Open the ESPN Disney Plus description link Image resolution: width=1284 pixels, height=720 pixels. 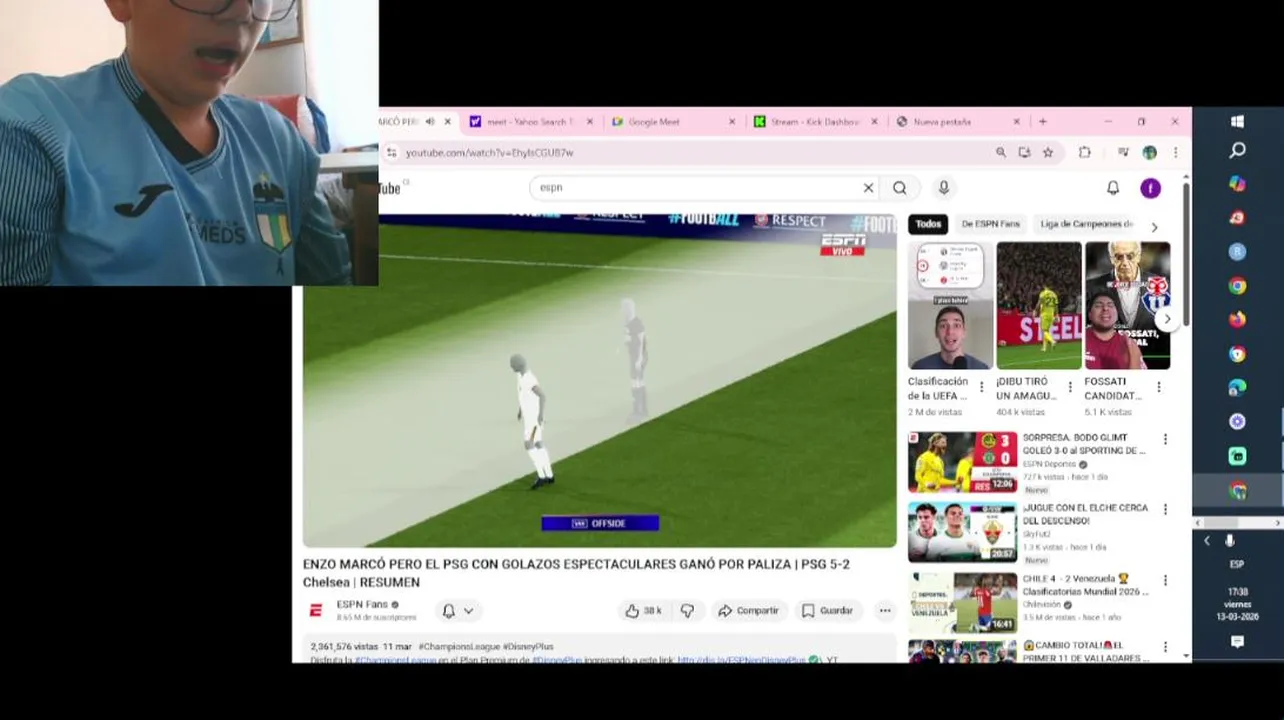[x=741, y=660]
